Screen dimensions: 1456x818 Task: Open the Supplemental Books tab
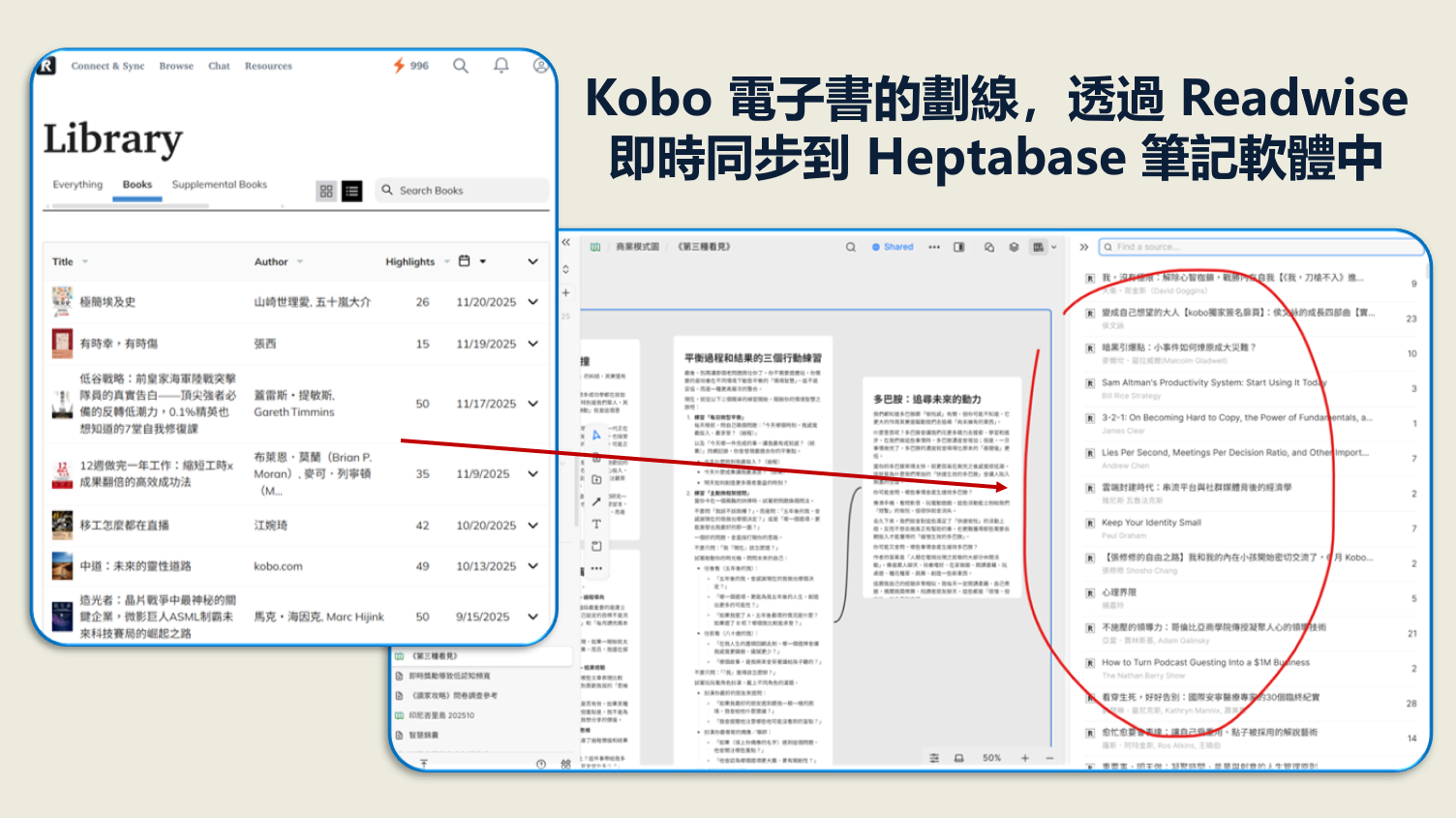[x=220, y=185]
